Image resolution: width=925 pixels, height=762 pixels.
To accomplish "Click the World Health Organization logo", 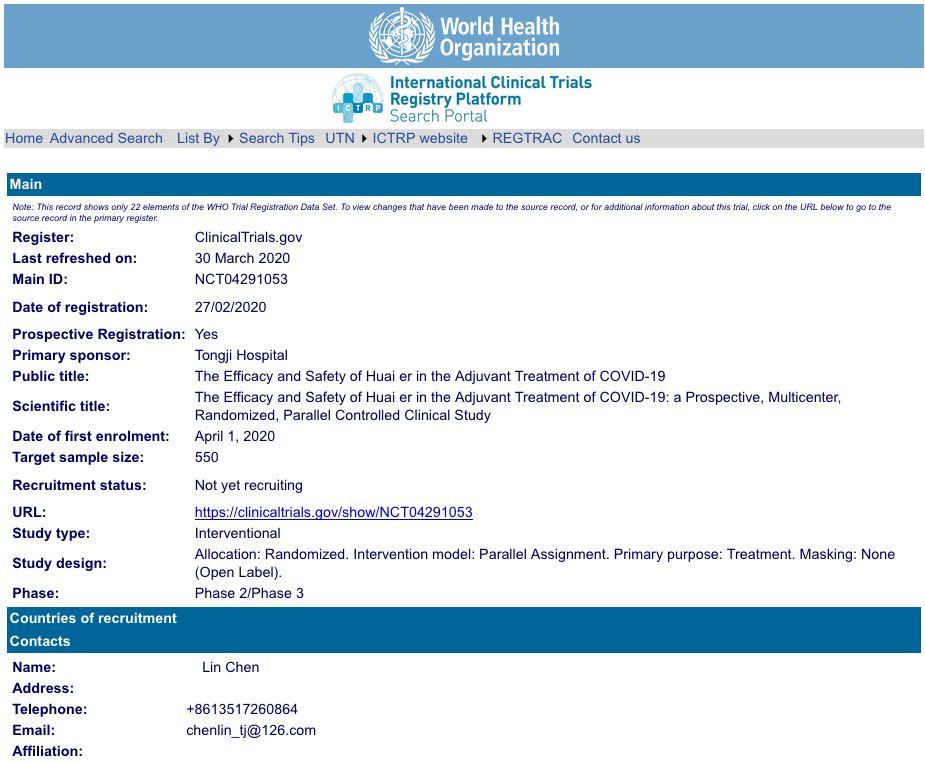I will [x=464, y=36].
